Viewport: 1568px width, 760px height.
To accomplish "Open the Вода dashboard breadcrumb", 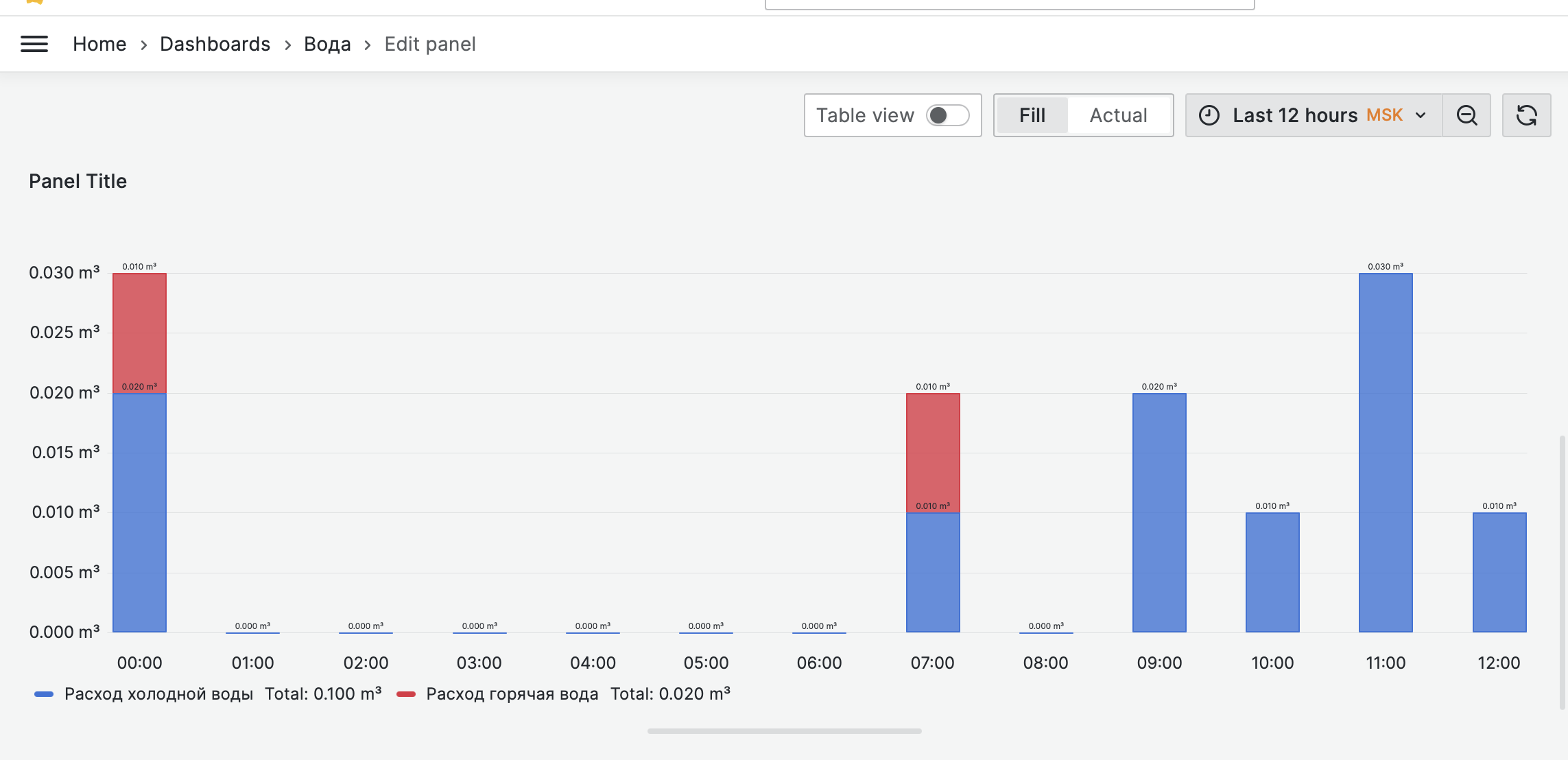I will [327, 45].
